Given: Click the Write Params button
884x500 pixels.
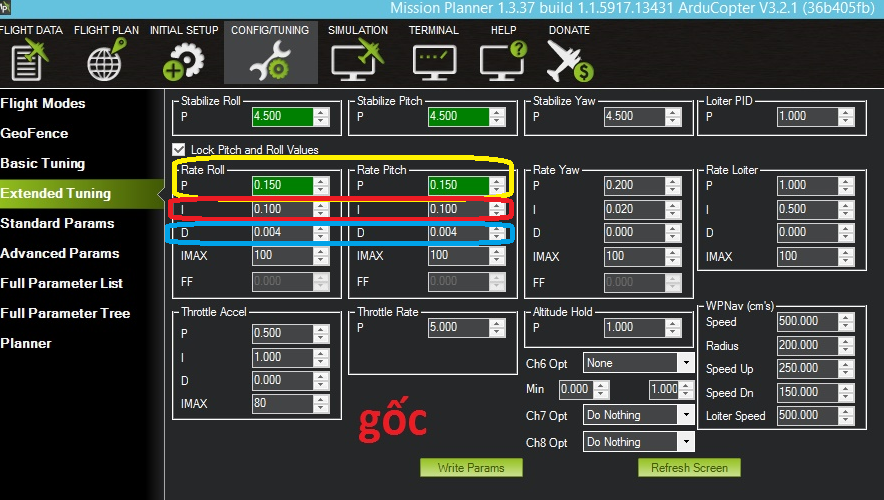Looking at the screenshot, I should click(471, 468).
